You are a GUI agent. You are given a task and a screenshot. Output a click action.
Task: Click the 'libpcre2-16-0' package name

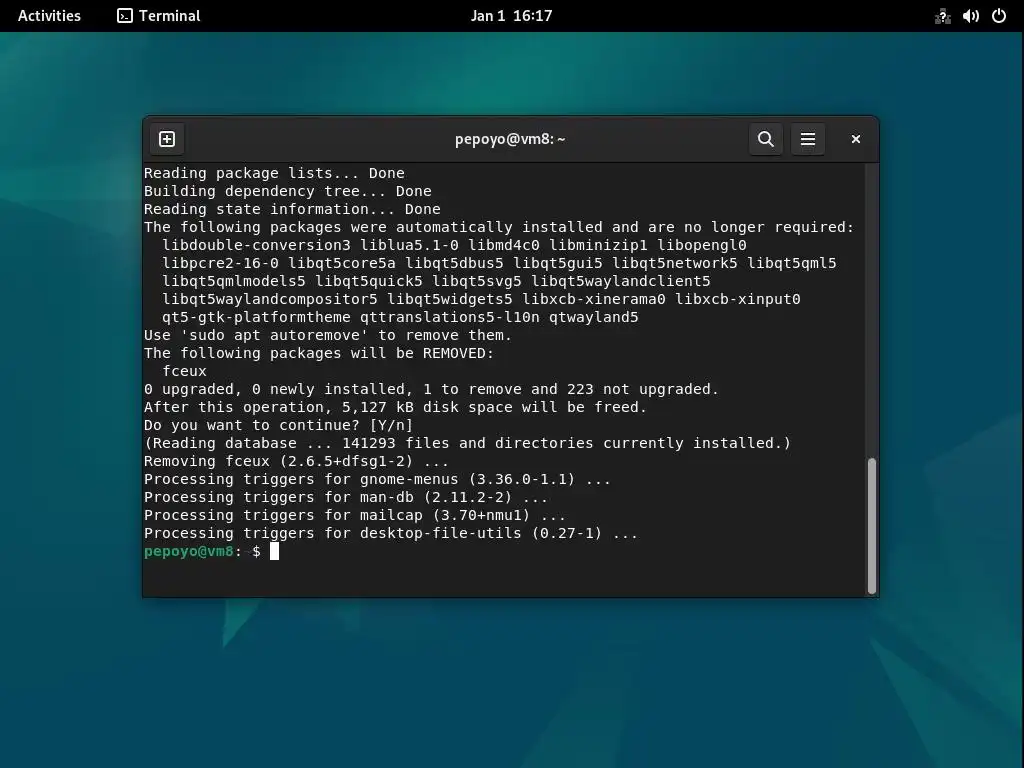point(220,263)
